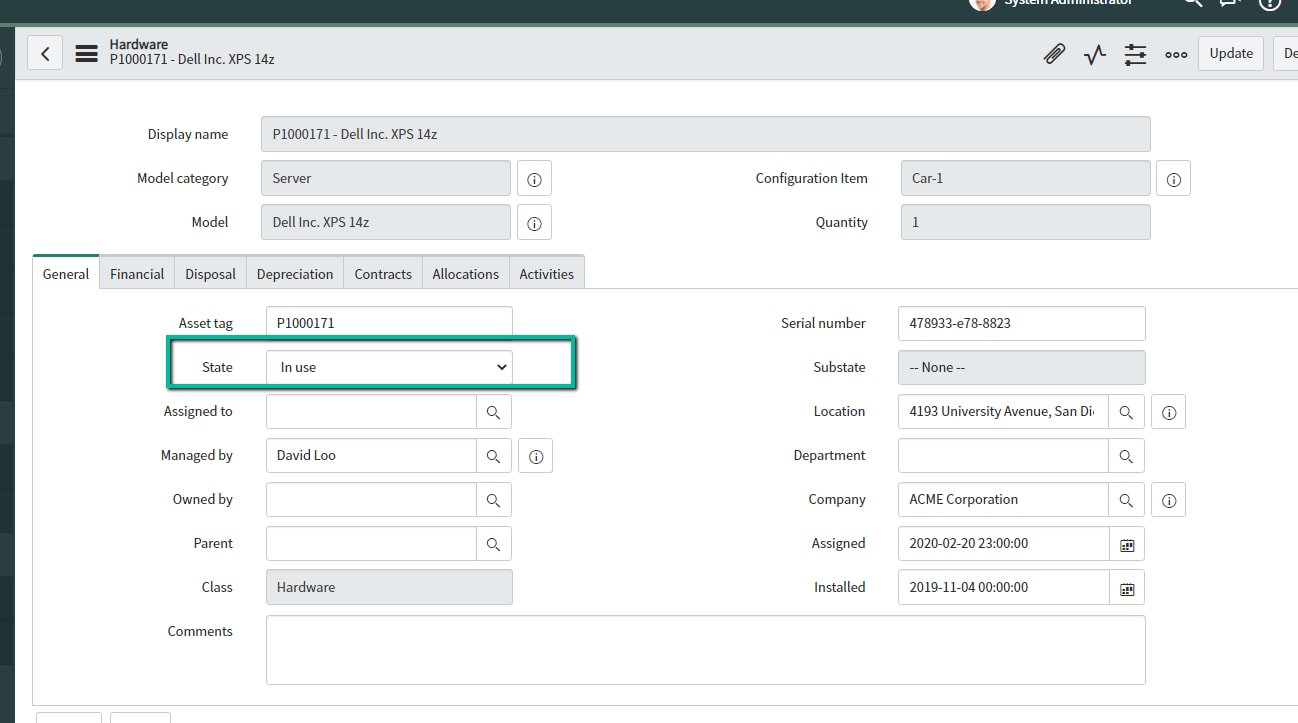Click the Comments text area
Image resolution: width=1298 pixels, height=723 pixels.
[x=705, y=650]
